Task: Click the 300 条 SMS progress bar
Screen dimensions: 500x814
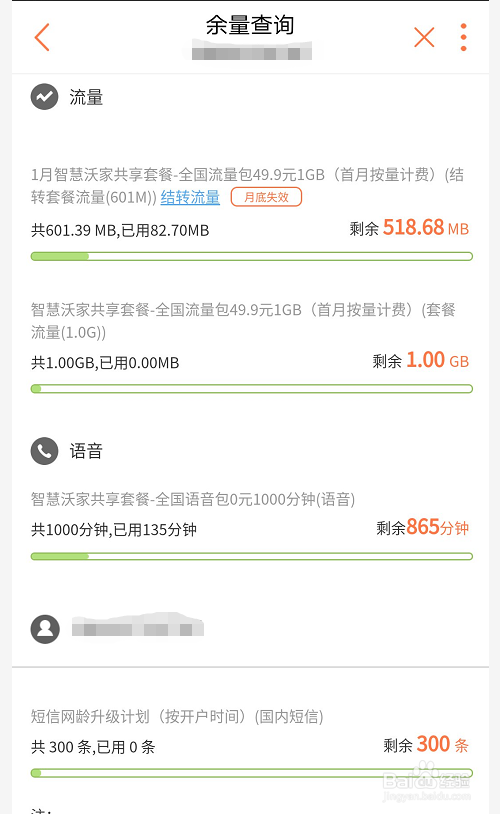Action: coord(252,774)
